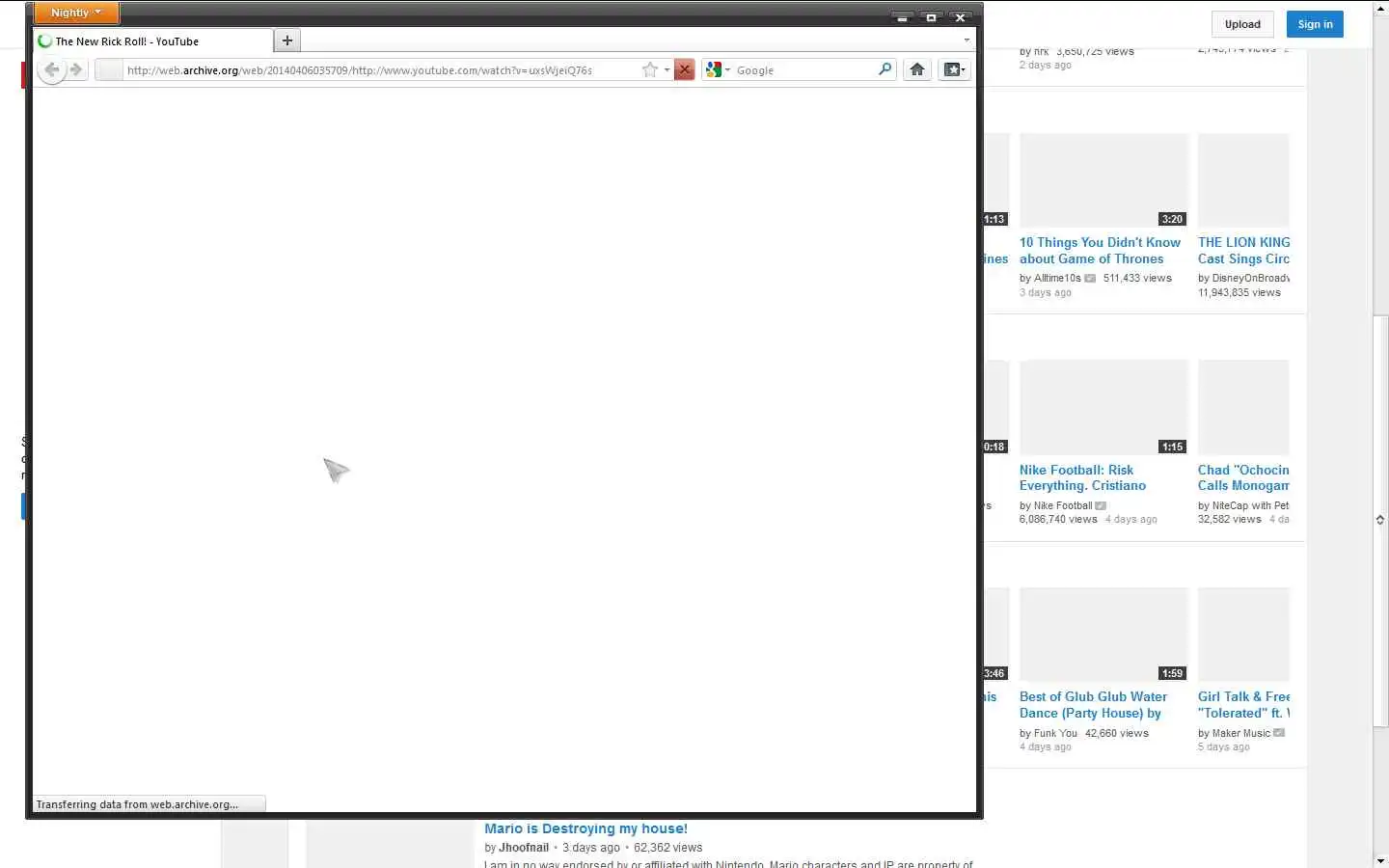The height and width of the screenshot is (868, 1389).
Task: Open the Maker Music channel link
Action: tap(1241, 733)
